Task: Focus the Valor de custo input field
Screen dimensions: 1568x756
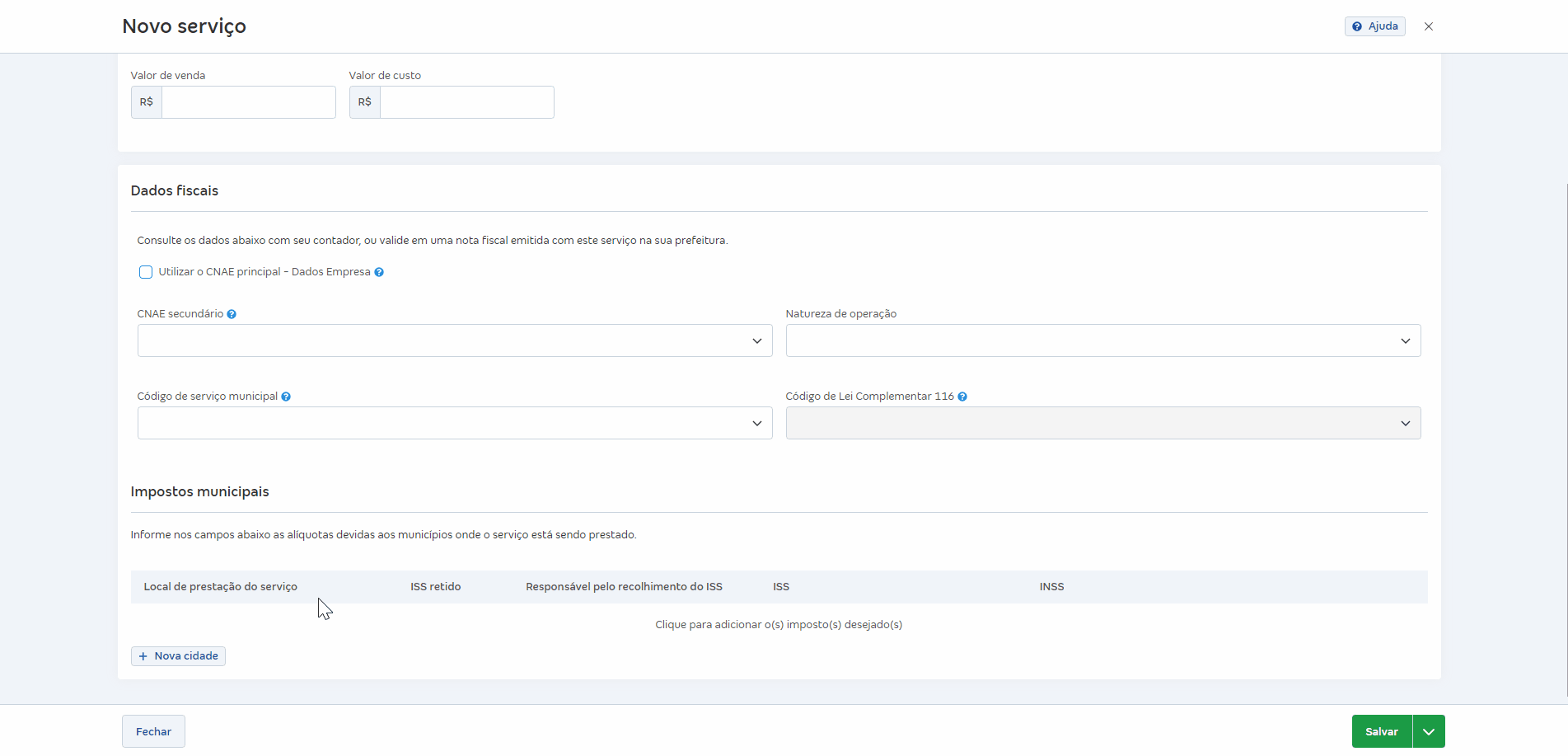Action: pyautogui.click(x=466, y=102)
